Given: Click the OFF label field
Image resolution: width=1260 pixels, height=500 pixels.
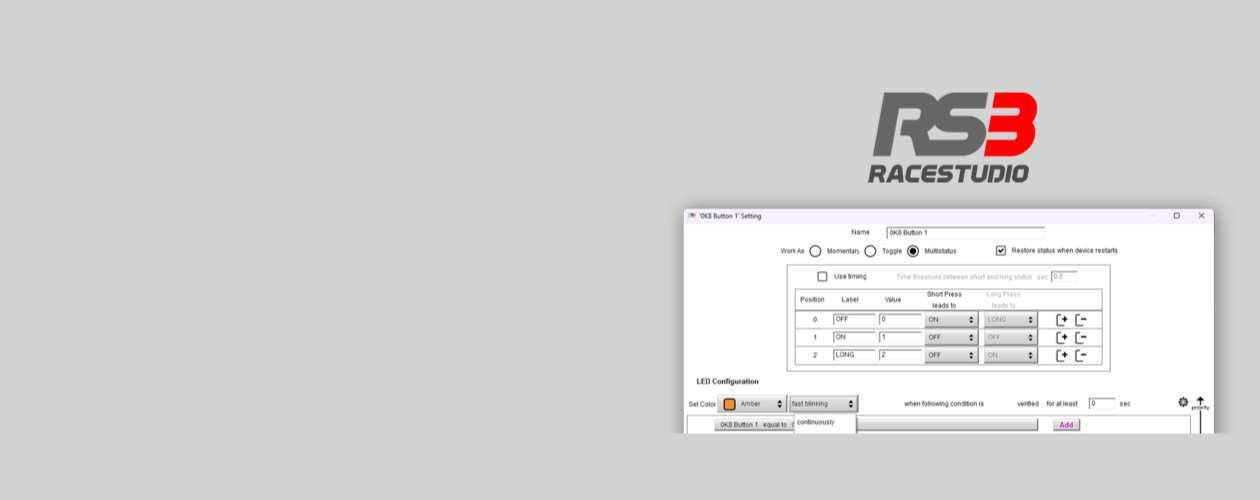Looking at the screenshot, I should click(854, 319).
